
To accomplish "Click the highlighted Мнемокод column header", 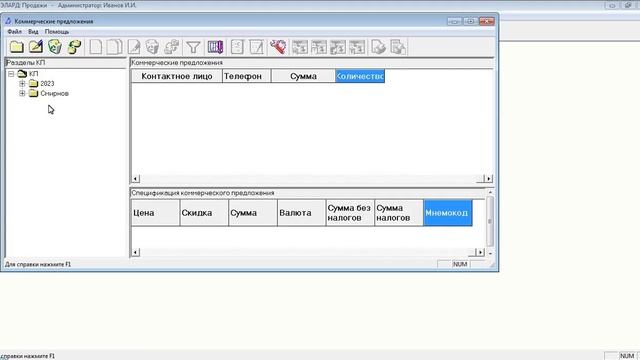I will tap(448, 213).
